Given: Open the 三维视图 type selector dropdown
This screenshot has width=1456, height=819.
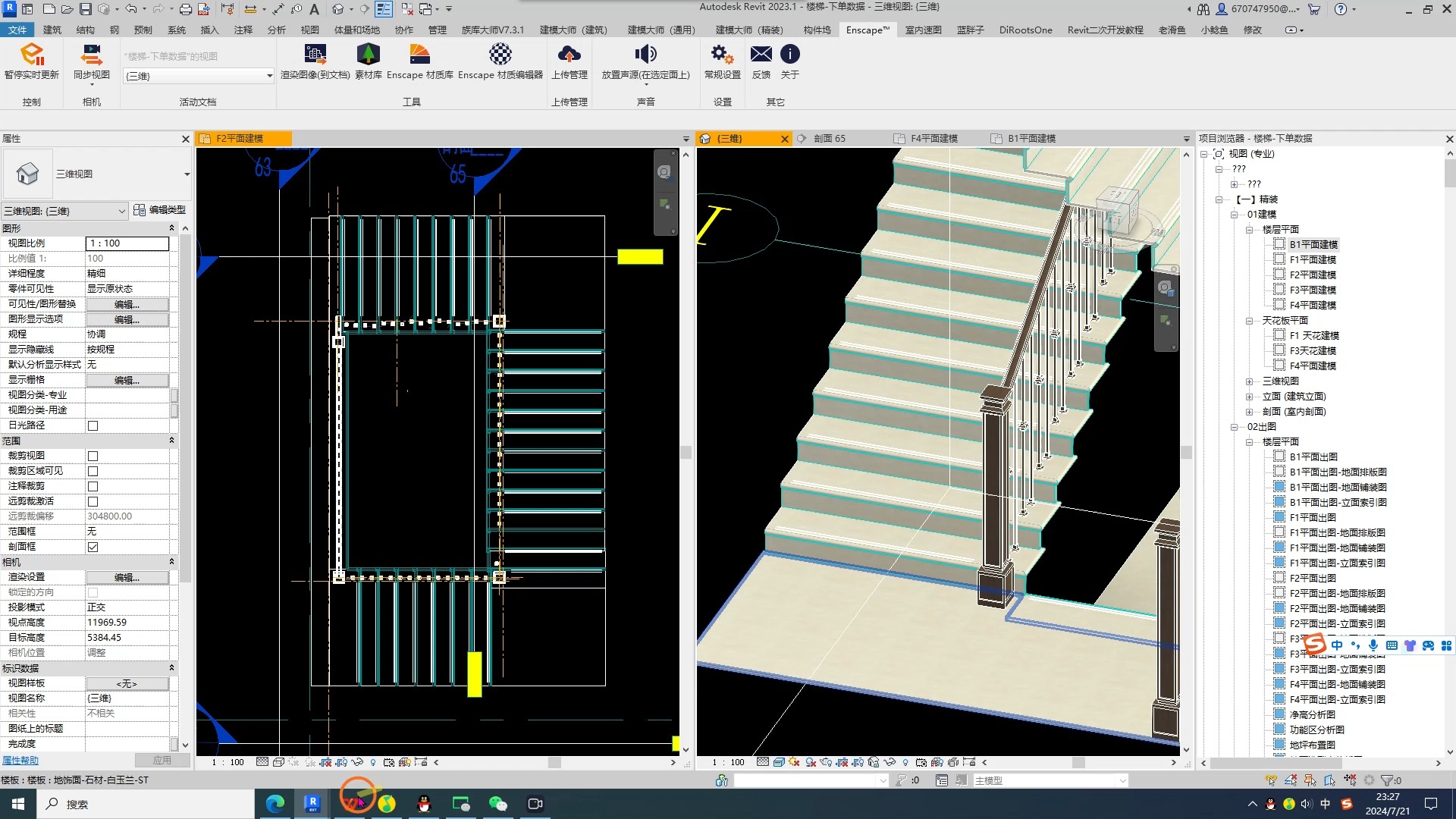Looking at the screenshot, I should click(x=187, y=174).
